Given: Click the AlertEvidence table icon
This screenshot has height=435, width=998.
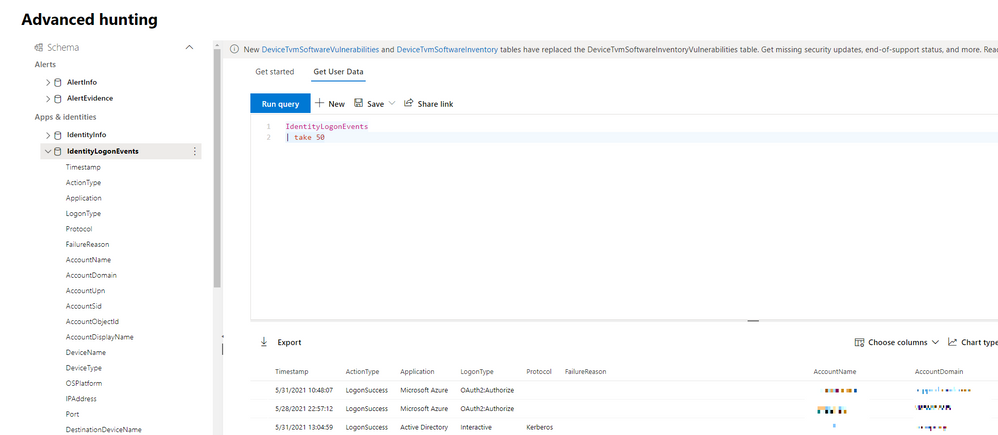Looking at the screenshot, I should (58, 99).
